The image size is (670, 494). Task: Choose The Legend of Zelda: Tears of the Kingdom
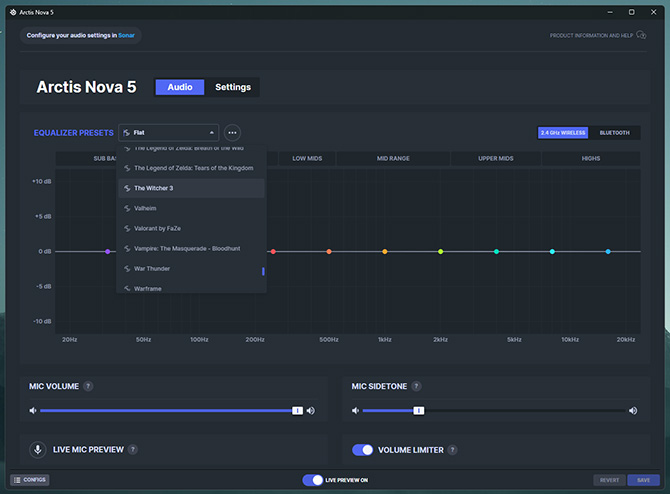191,168
